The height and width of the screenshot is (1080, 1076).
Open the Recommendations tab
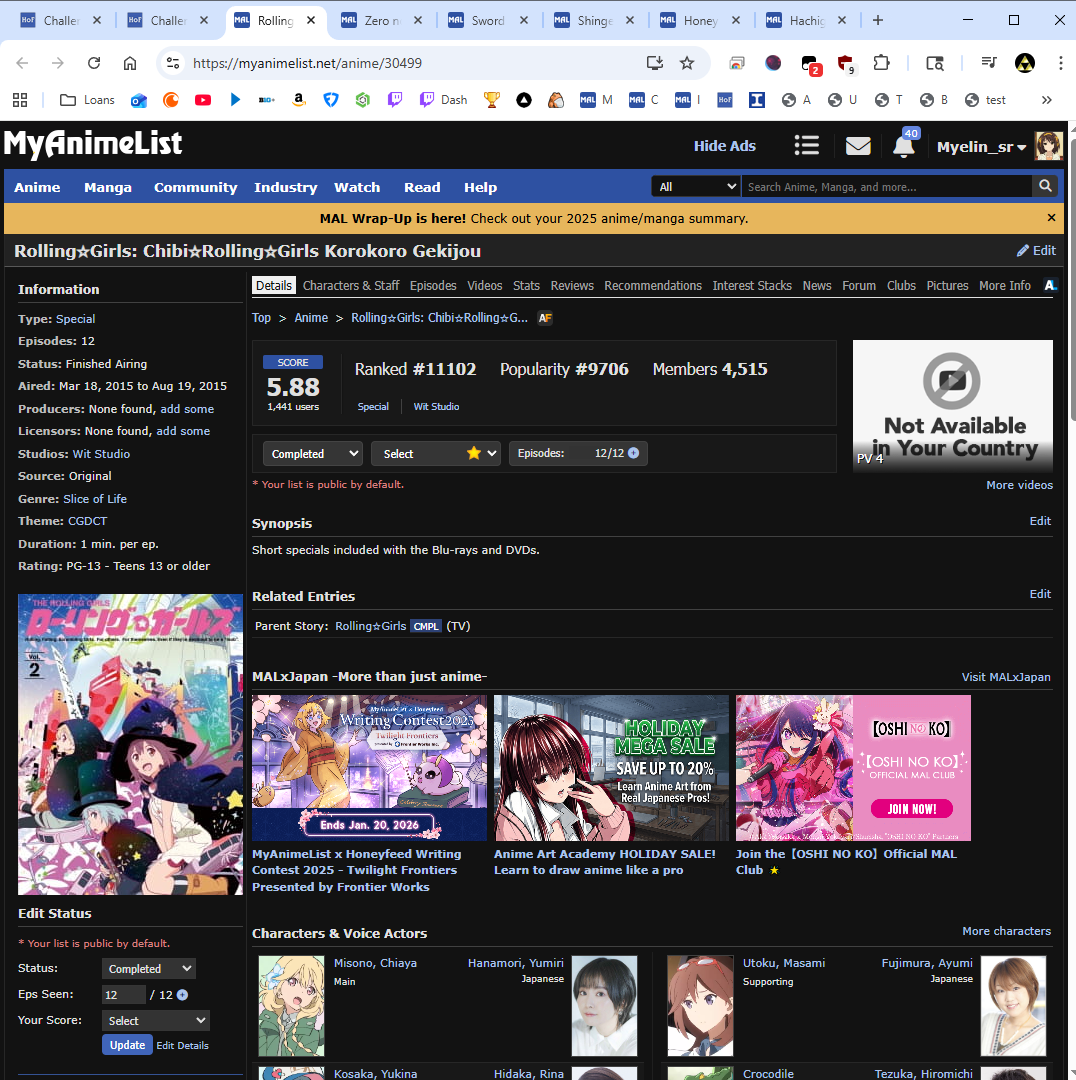tap(653, 285)
